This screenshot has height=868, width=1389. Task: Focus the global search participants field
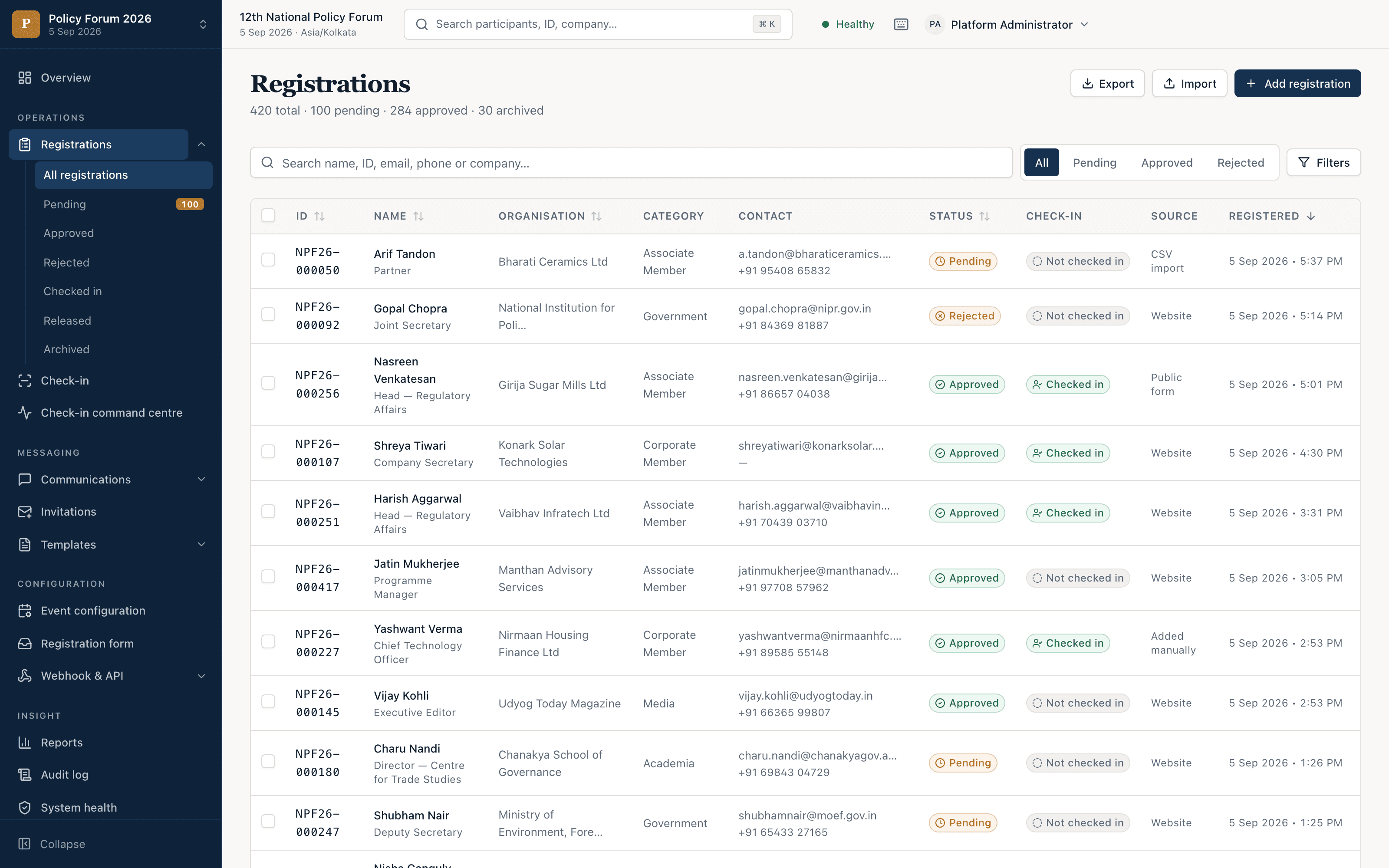(598, 24)
